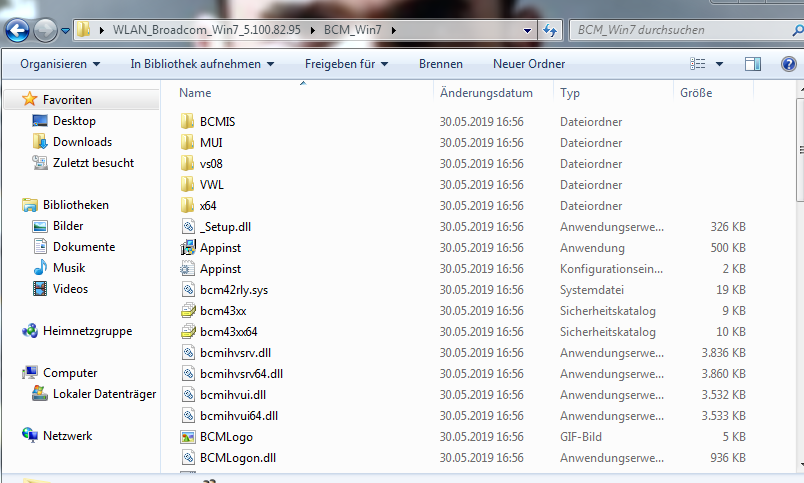Select the bcmihvsrv.dll file icon
The image size is (804, 483).
(x=188, y=353)
